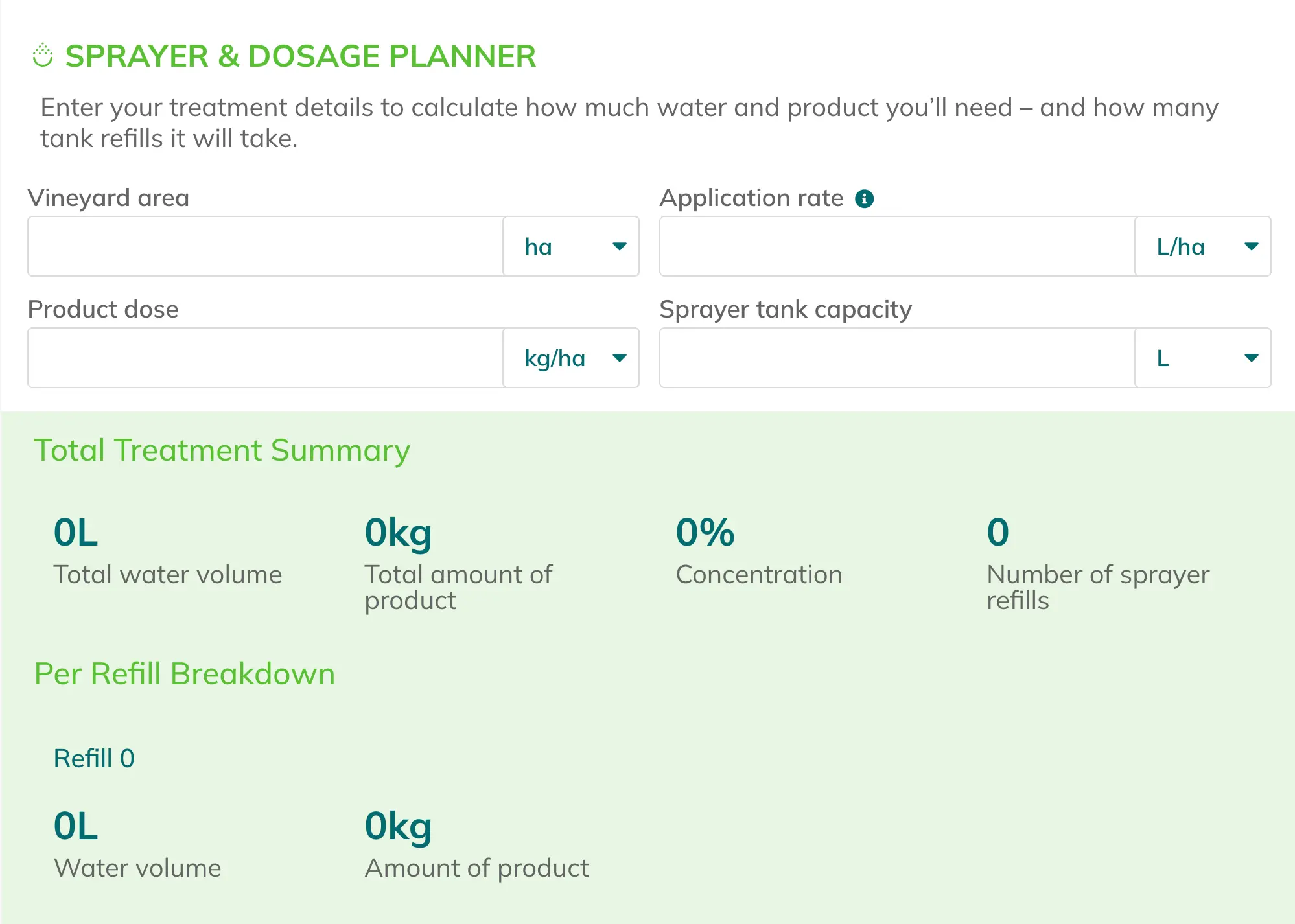Image resolution: width=1295 pixels, height=924 pixels.
Task: Click the 'Total amount of product' caption
Action: 458,588
